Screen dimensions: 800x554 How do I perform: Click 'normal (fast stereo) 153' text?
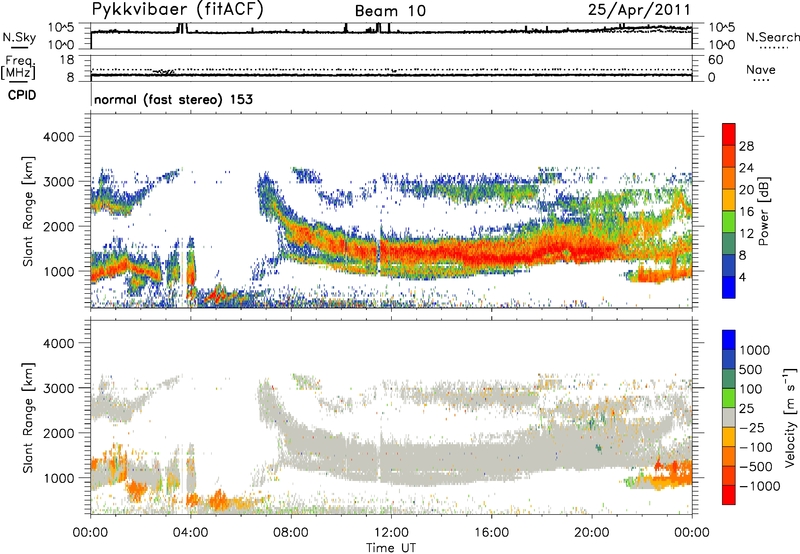click(173, 100)
